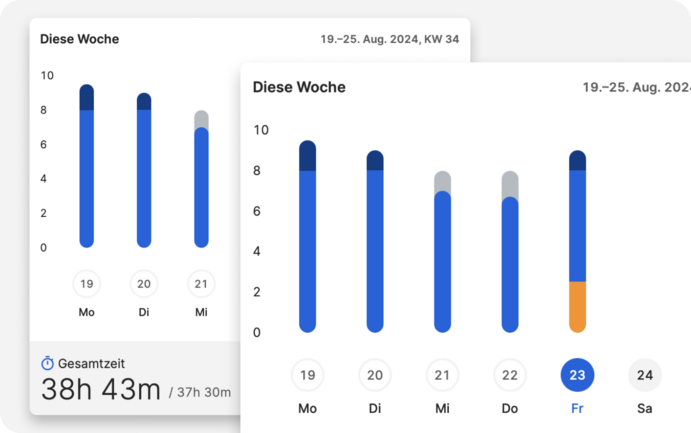Click the highlighted day 23 Friday
691x433 pixels.
click(577, 376)
